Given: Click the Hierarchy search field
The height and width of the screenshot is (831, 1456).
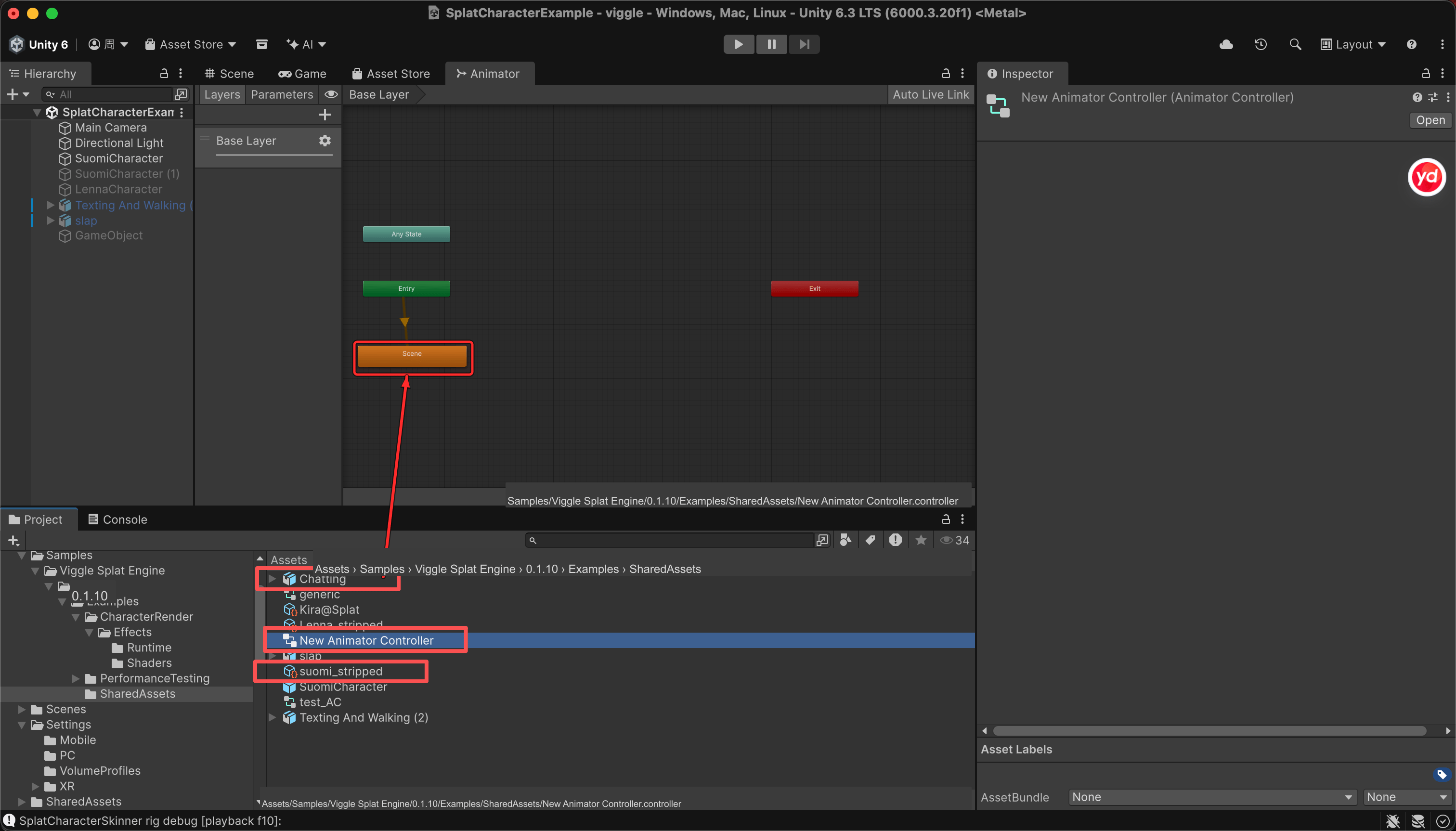Looking at the screenshot, I should coord(108,95).
